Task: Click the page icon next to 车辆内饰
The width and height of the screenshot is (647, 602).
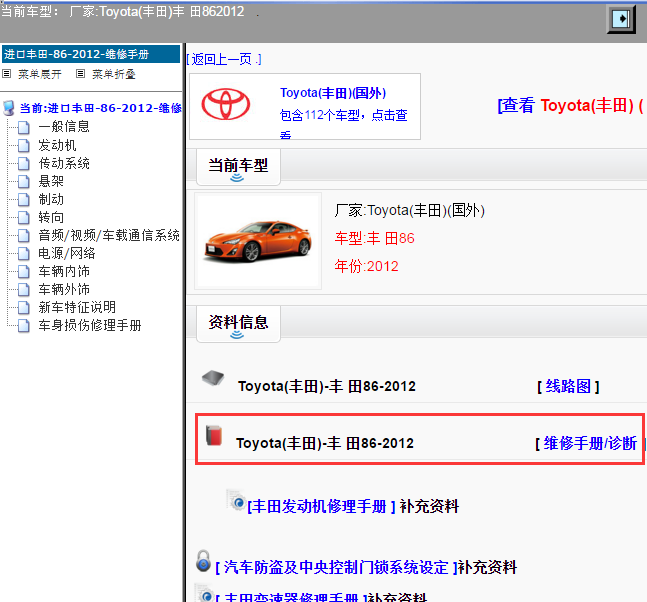Action: pyautogui.click(x=24, y=271)
